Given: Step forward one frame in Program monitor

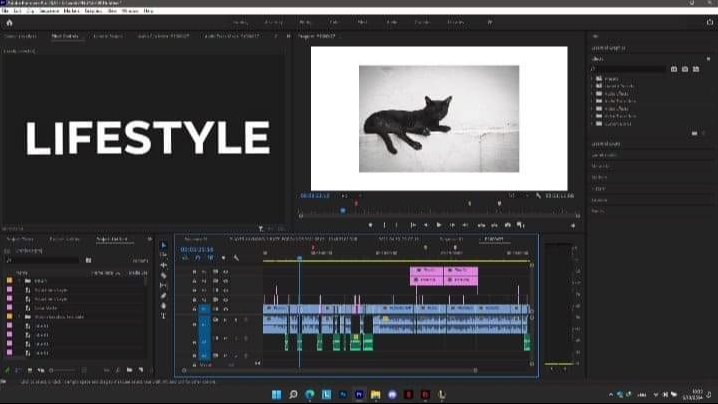Looking at the screenshot, I should [x=452, y=225].
